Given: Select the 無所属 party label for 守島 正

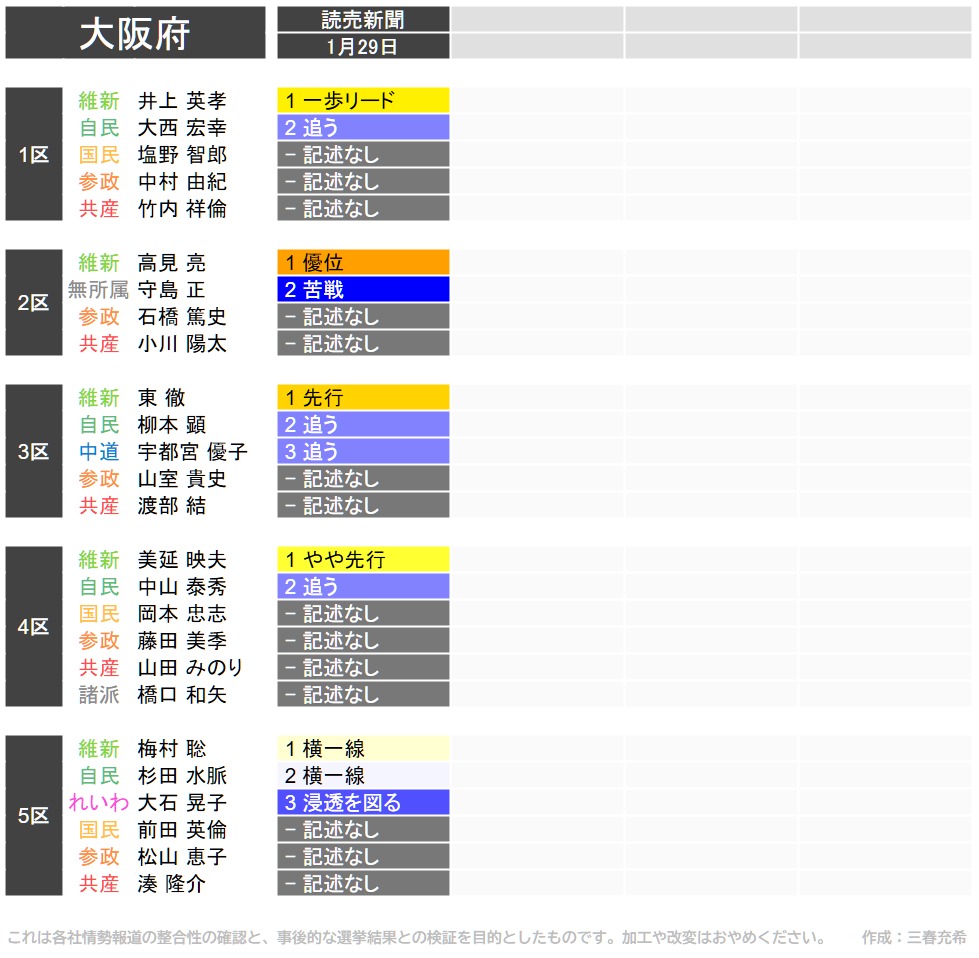Looking at the screenshot, I should coord(98,290).
